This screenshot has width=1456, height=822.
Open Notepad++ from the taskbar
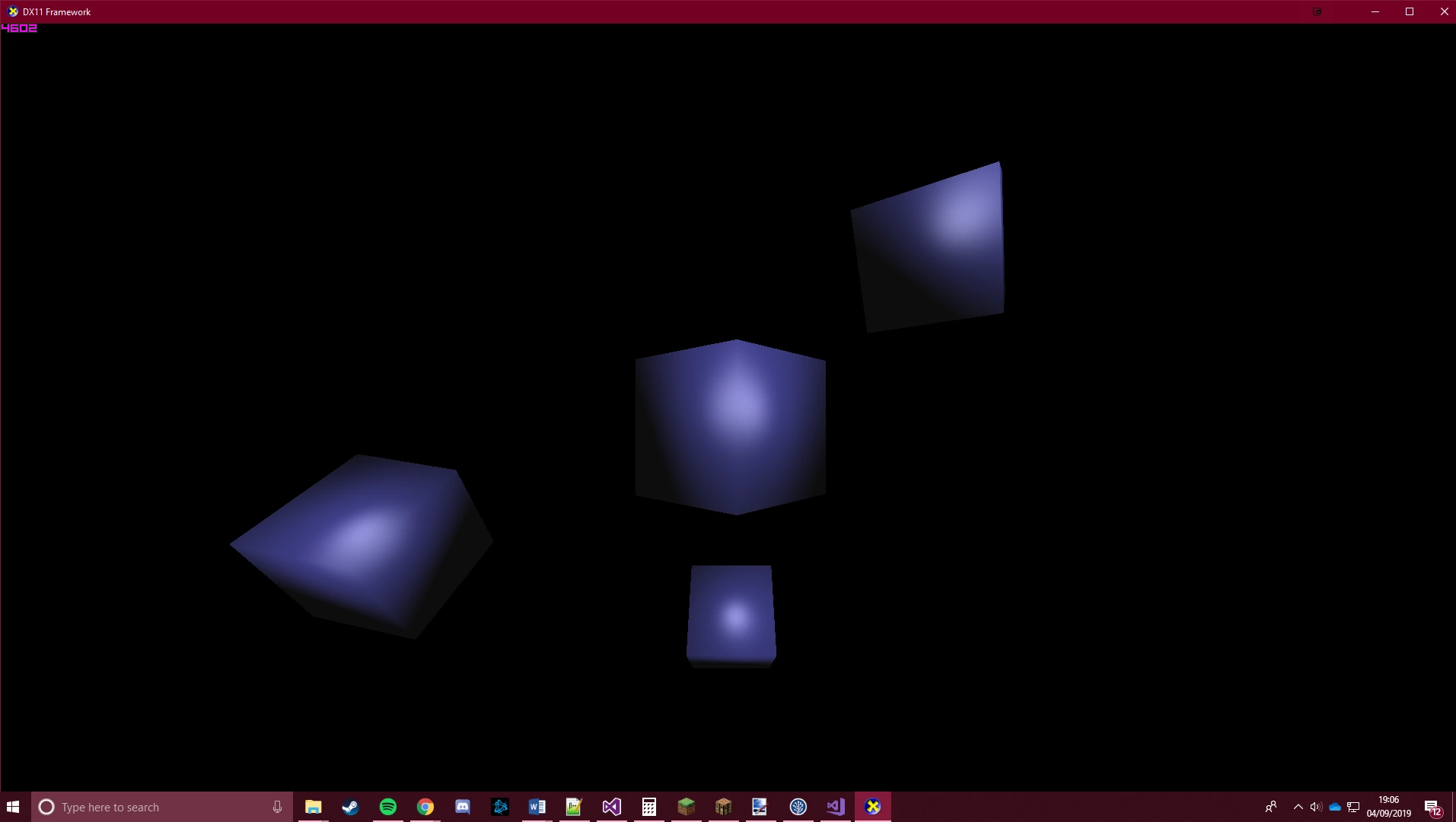(x=574, y=807)
